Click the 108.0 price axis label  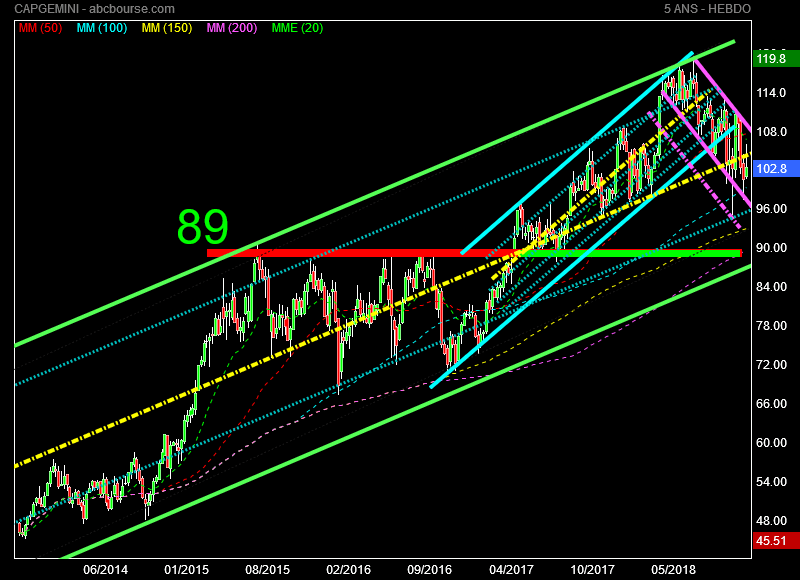point(771,132)
